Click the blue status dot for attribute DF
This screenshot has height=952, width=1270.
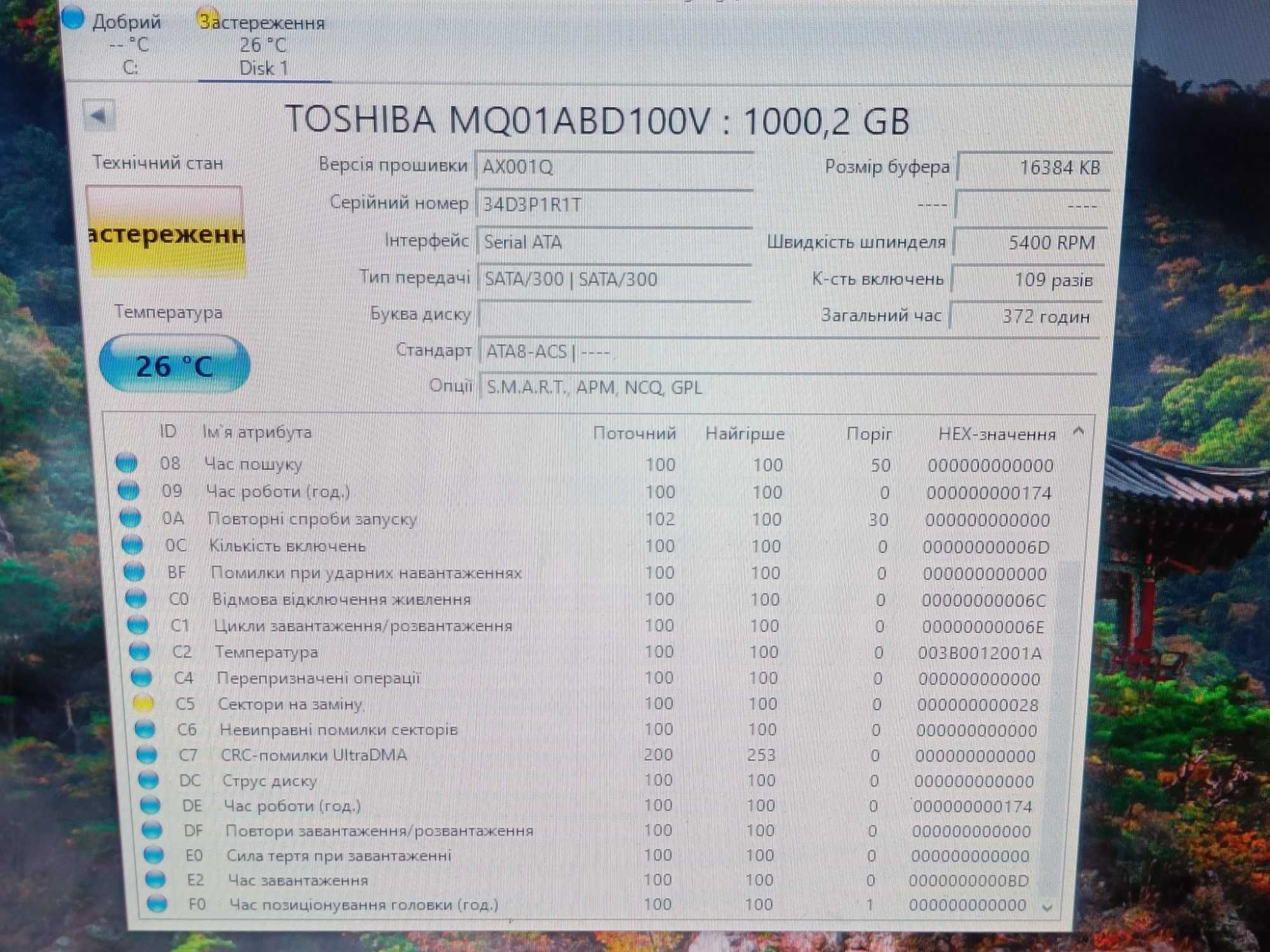coord(152,830)
